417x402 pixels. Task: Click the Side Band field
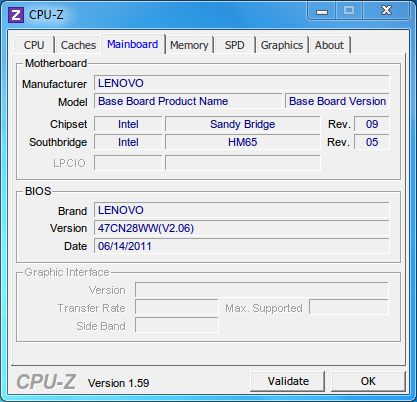[x=177, y=325]
